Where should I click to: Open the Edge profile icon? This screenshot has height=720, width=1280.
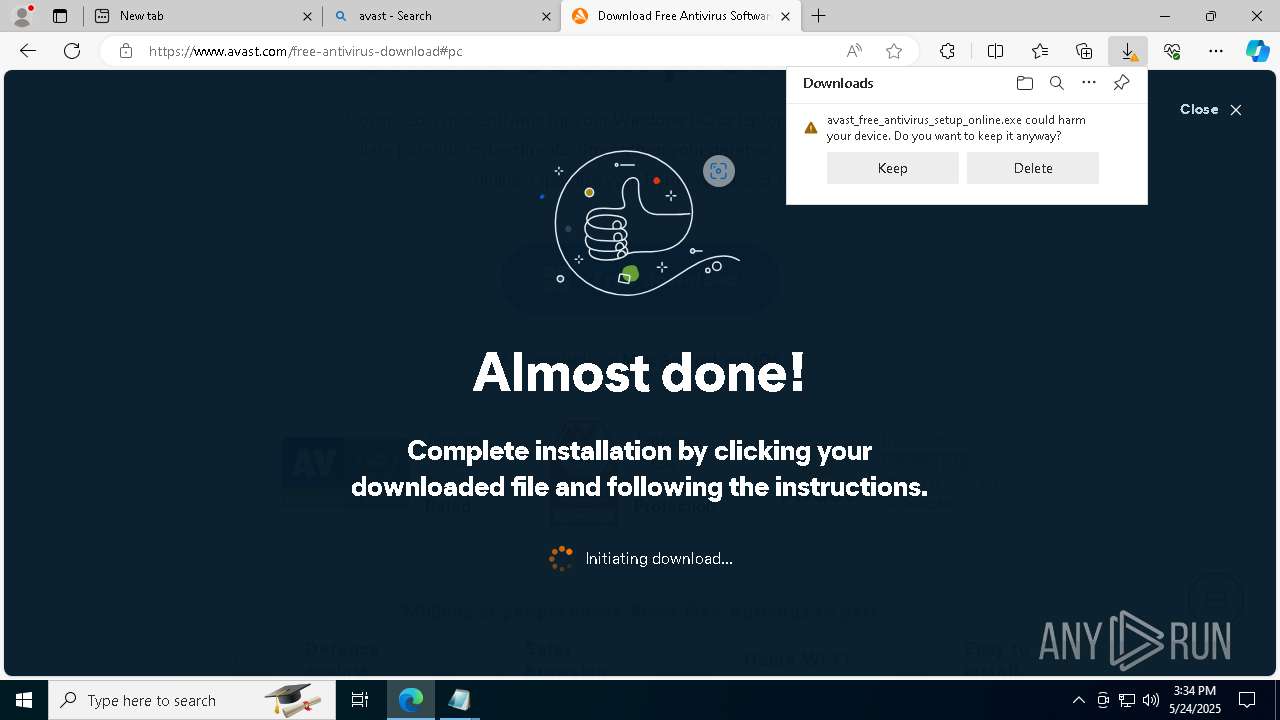(x=22, y=16)
